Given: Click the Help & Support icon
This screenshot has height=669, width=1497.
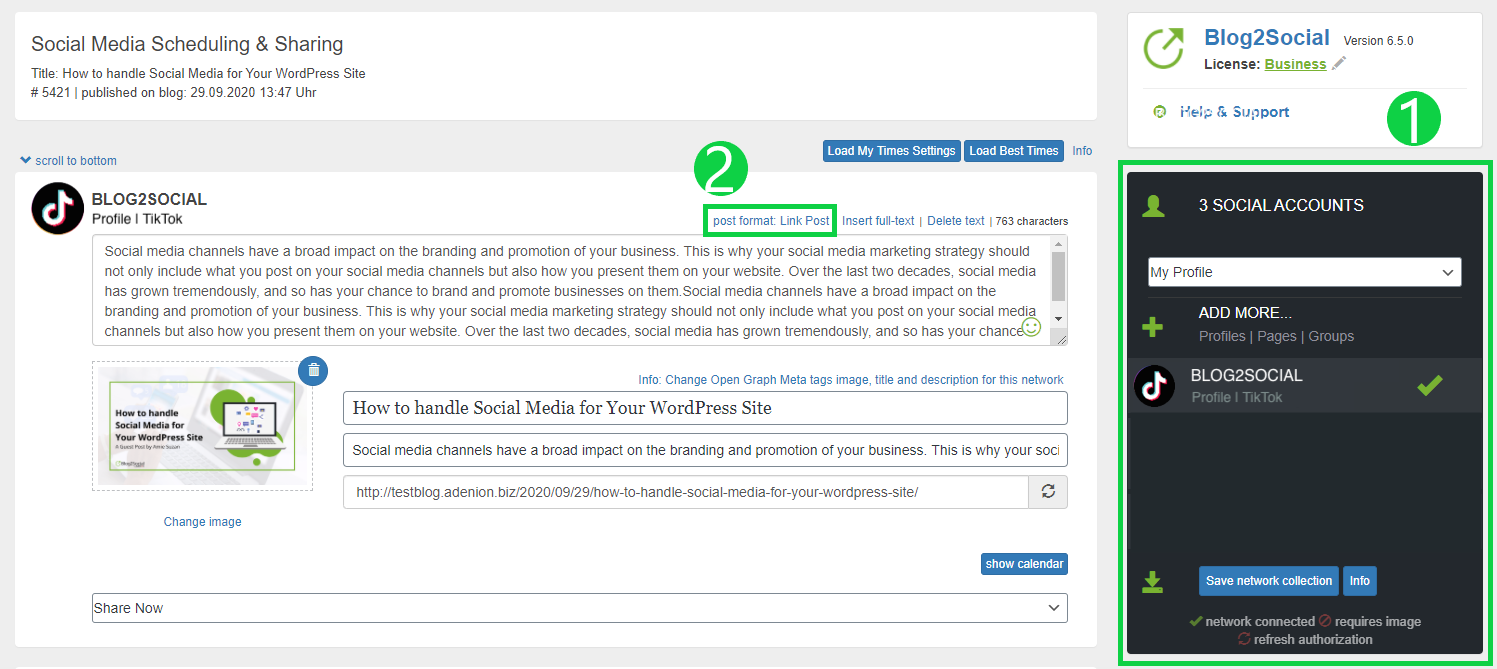Looking at the screenshot, I should 1160,112.
